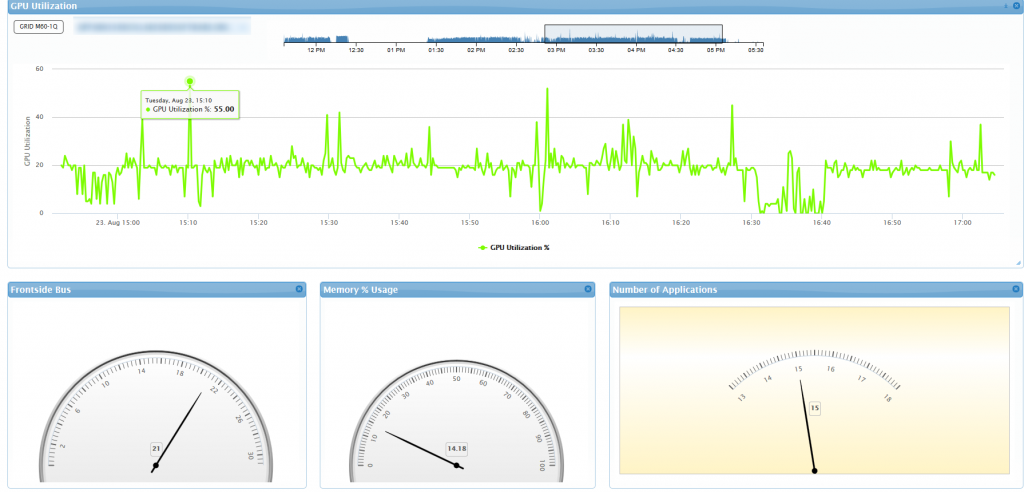Click the Frontside Bus gauge needle
Screen dimensions: 1024x492
point(177,432)
